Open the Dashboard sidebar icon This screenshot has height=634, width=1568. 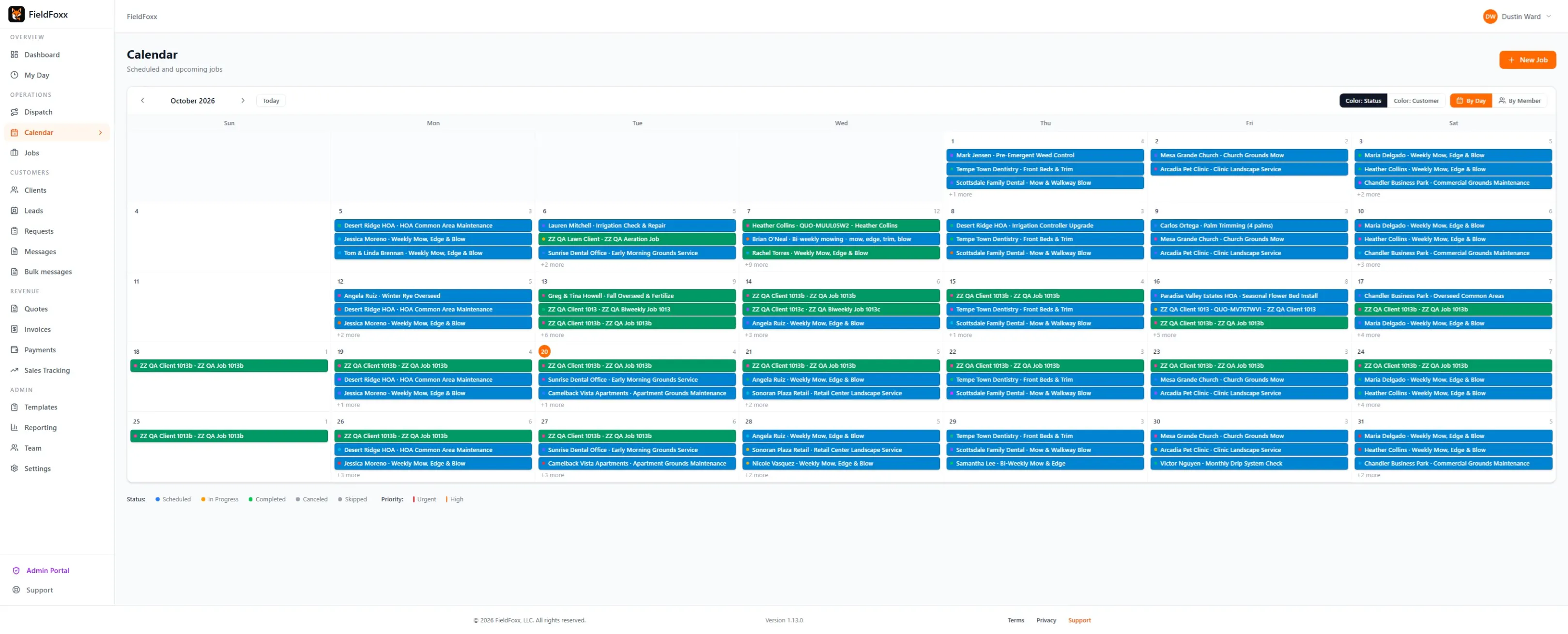coord(14,55)
